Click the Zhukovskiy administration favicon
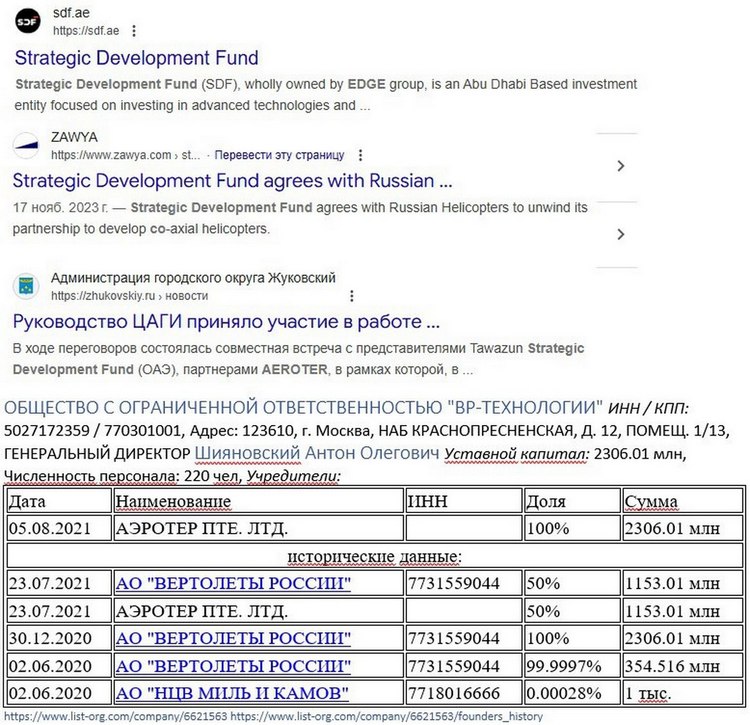750x725 pixels. point(26,286)
